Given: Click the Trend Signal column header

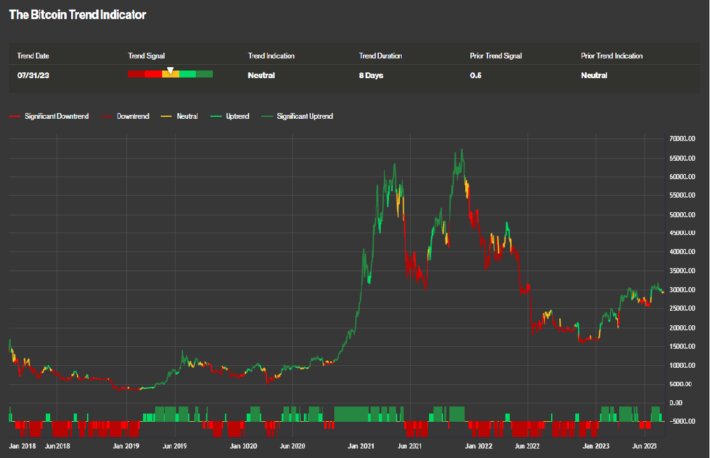Looking at the screenshot, I should pyautogui.click(x=146, y=56).
